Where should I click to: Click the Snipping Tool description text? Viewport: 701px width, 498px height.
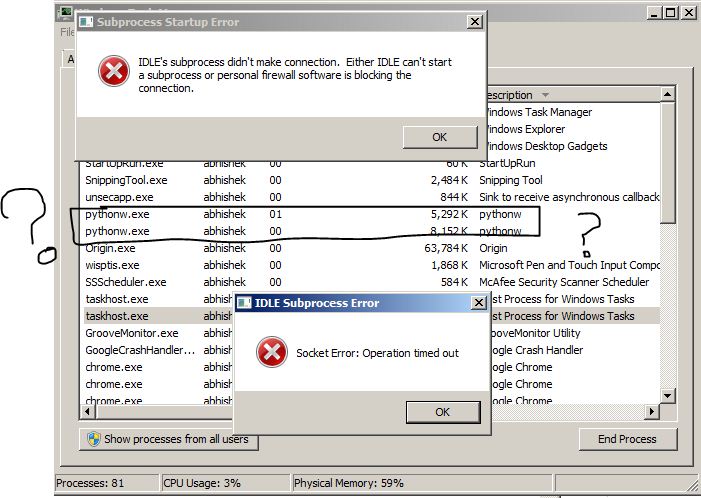[511, 180]
